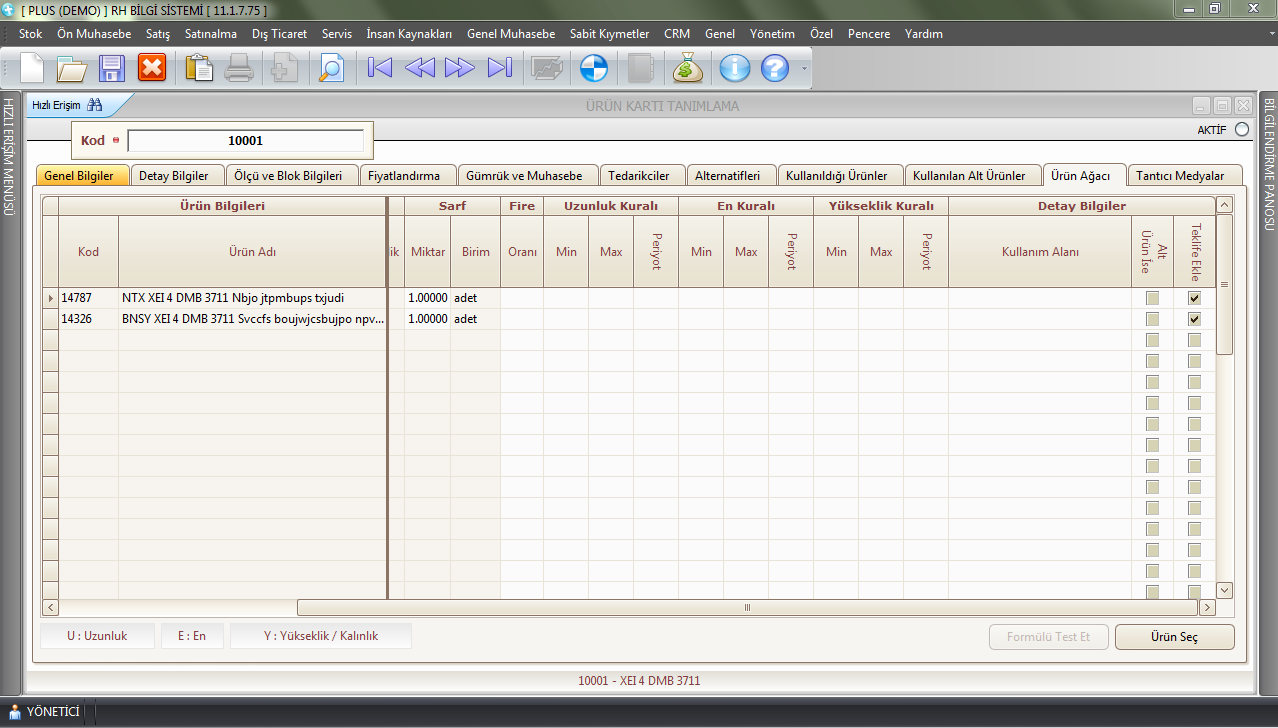Image resolution: width=1278 pixels, height=728 pixels.
Task: Click the red X delete icon
Action: 151,68
